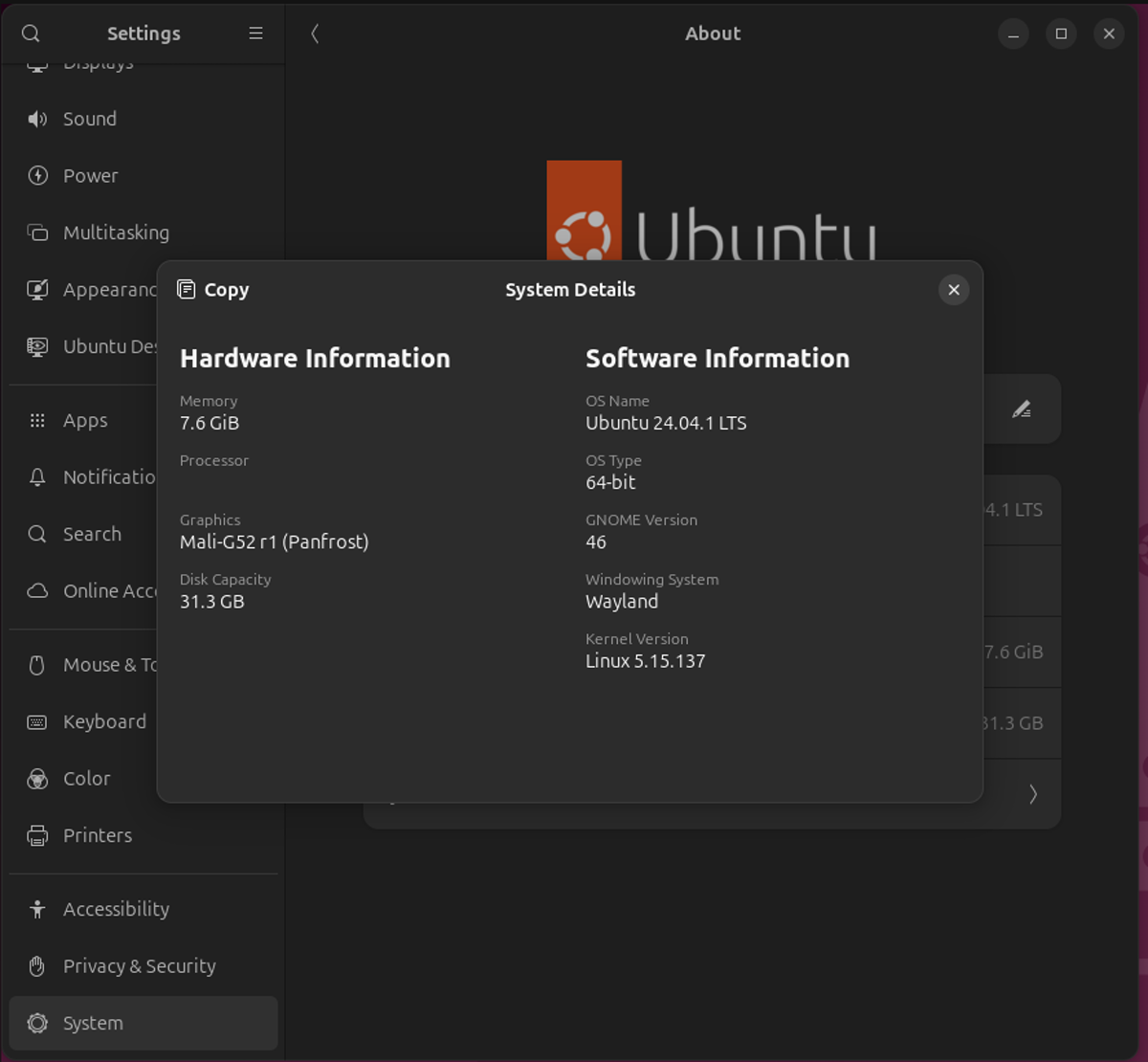
Task: Click the Power icon in sidebar
Action: point(37,176)
